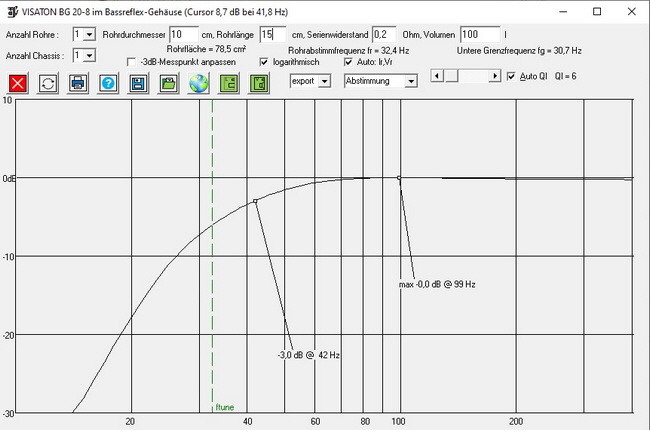Viewport: 650px width, 430px height.
Task: Click the max marker point at 100 Hz
Action: pos(399,178)
